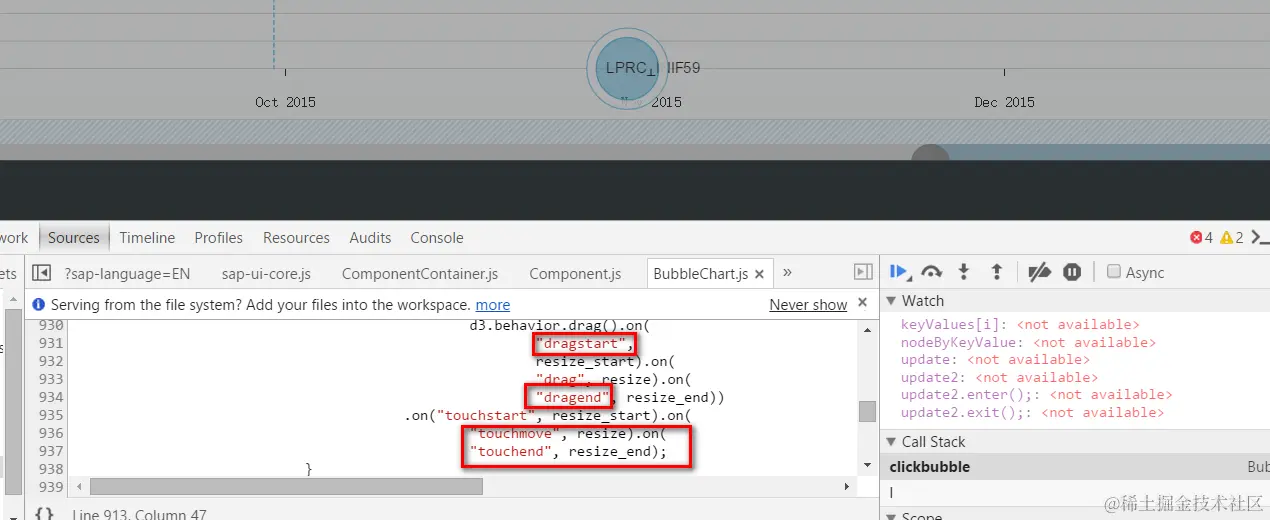Close the BubbleChart.js tab

click(759, 274)
